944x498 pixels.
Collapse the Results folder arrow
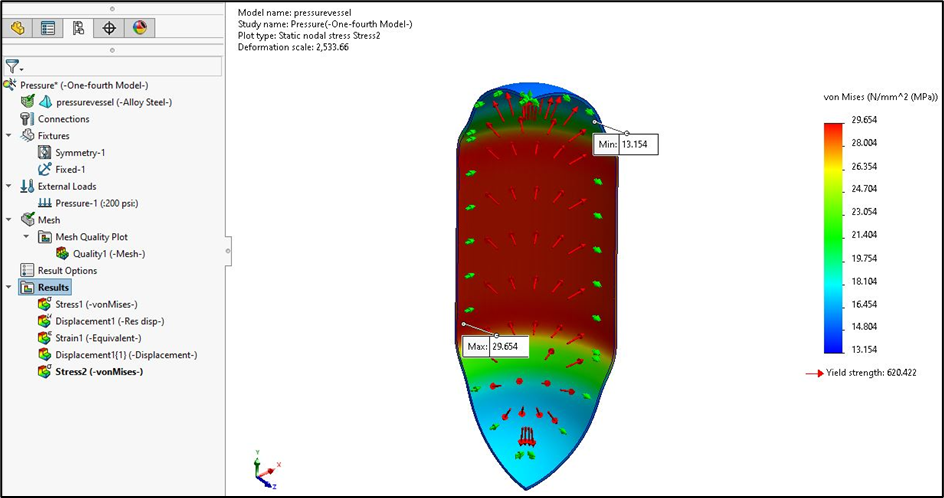coord(8,287)
